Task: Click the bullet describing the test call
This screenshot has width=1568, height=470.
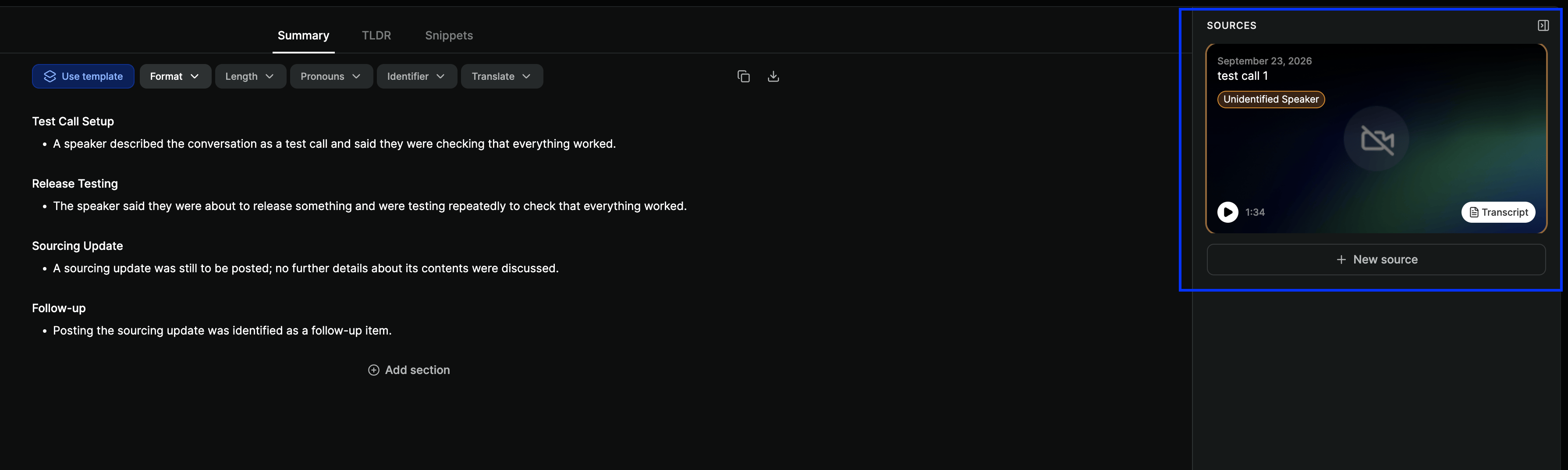Action: 334,144
